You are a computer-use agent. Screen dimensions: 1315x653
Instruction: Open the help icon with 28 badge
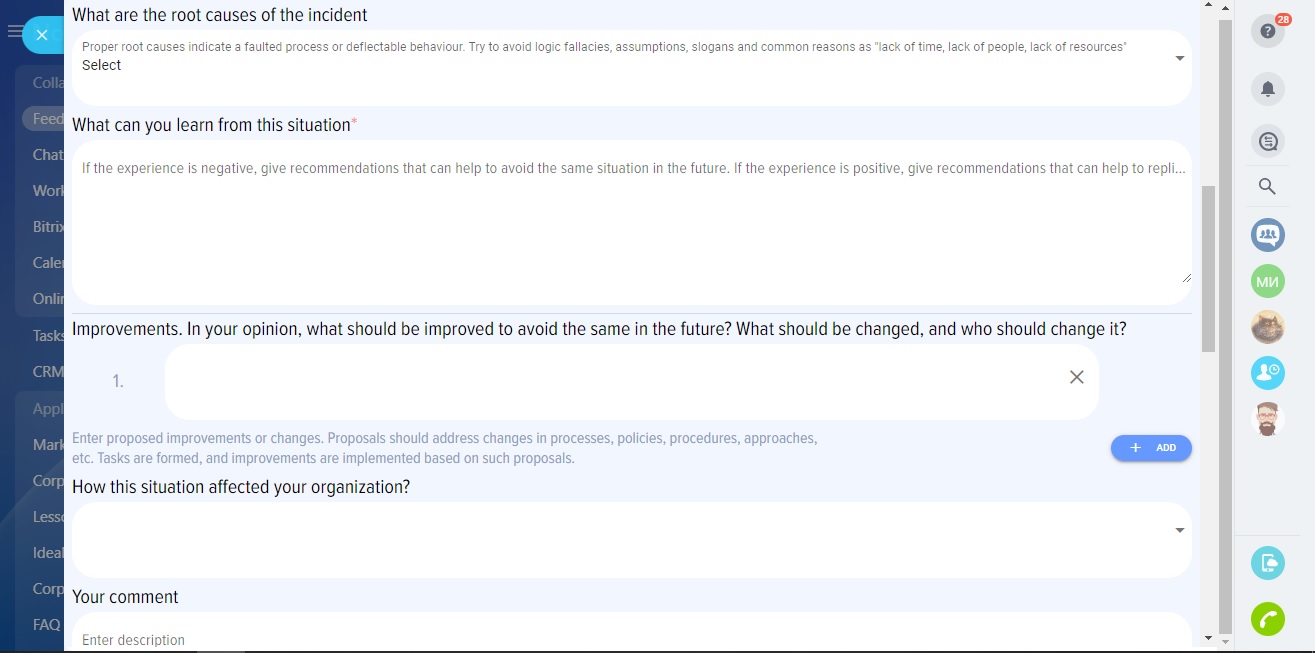1267,31
